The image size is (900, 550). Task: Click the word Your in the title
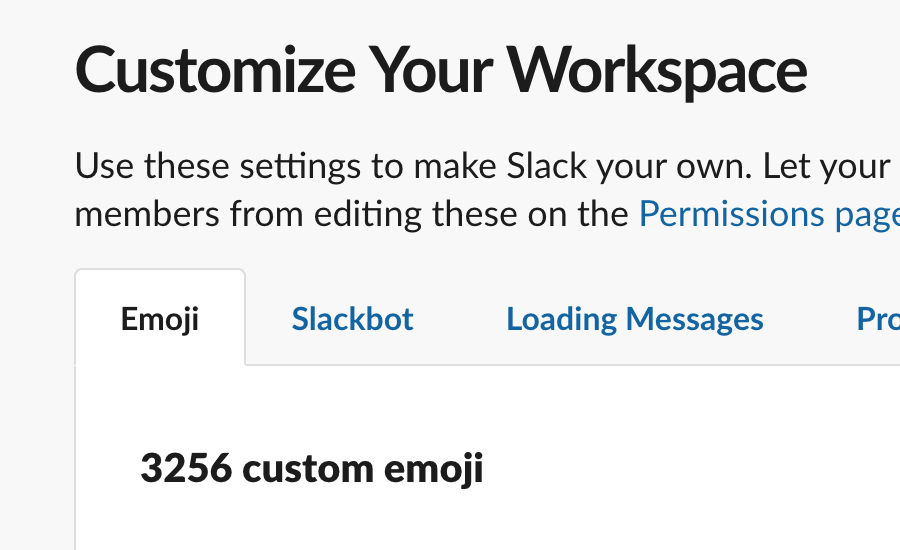[428, 70]
